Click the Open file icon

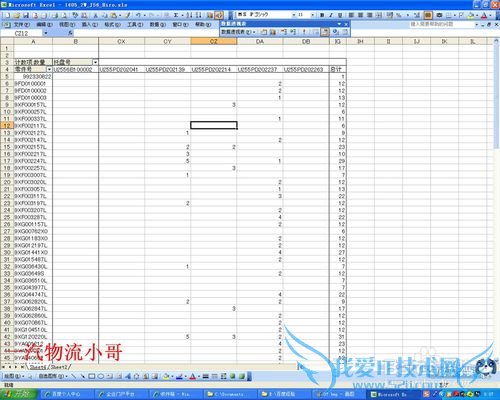pyautogui.click(x=17, y=15)
